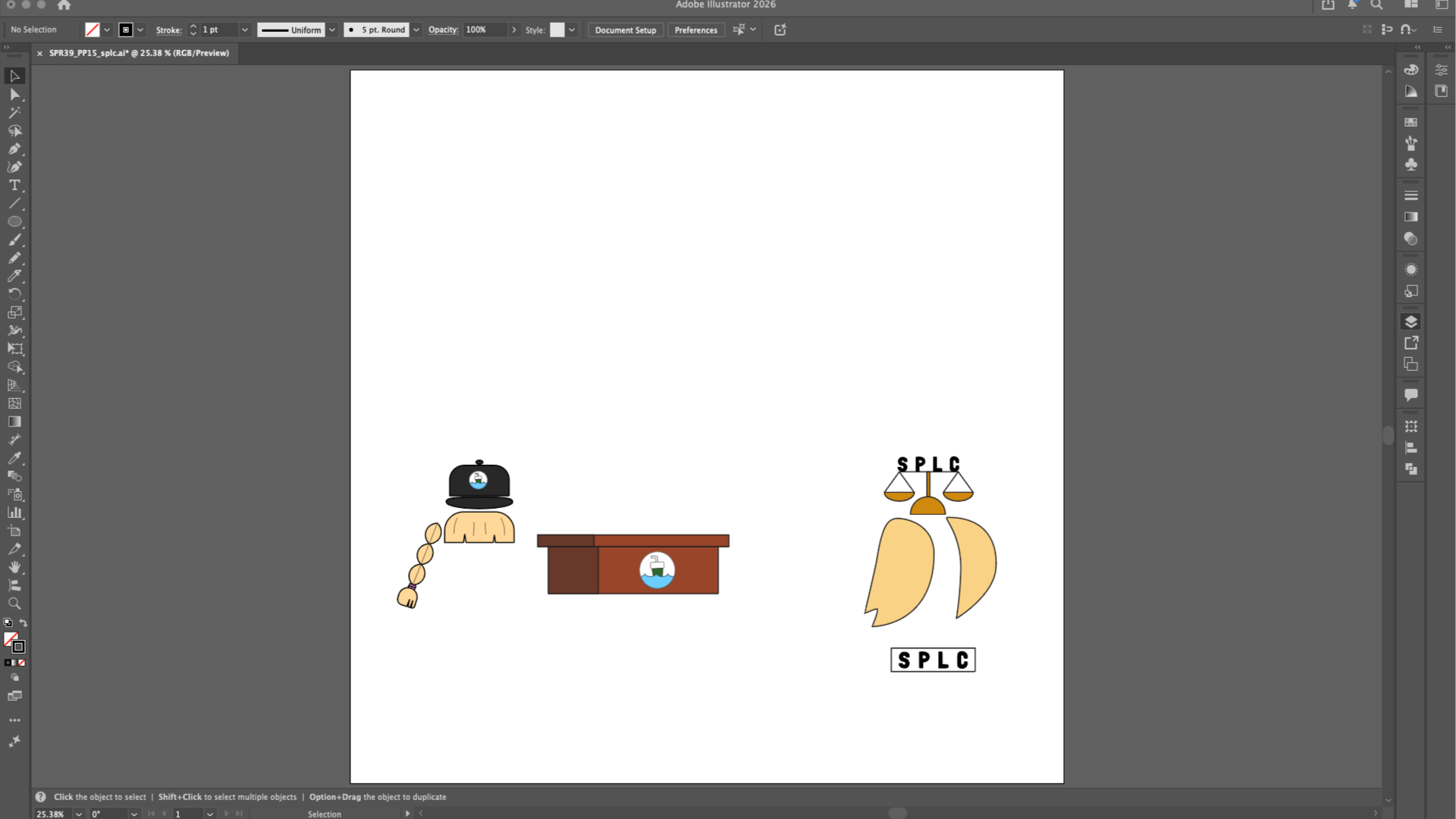Select the Line Segment tool
This screenshot has height=819, width=1456.
[x=14, y=203]
